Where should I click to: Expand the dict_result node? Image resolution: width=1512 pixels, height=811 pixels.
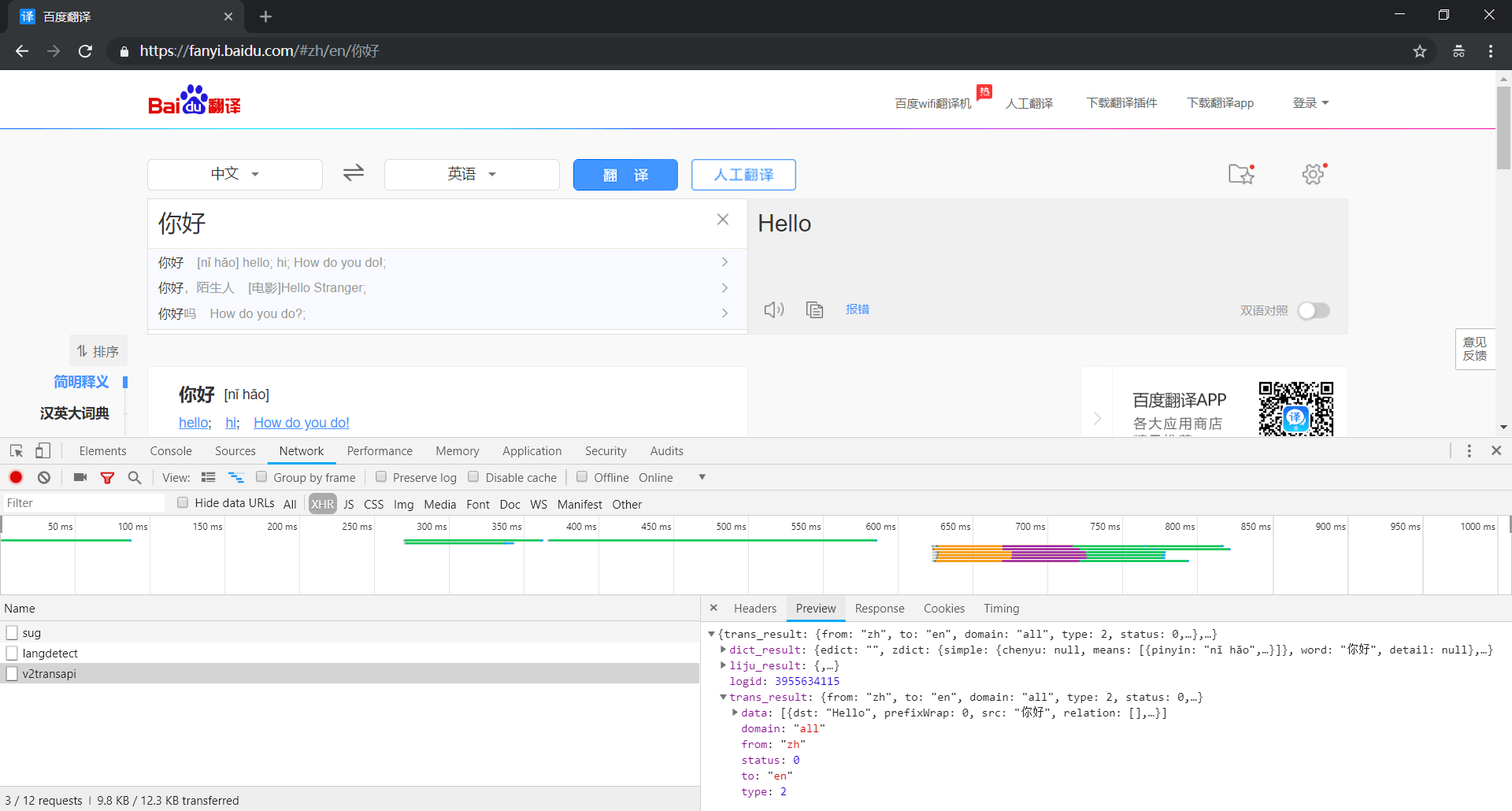723,650
